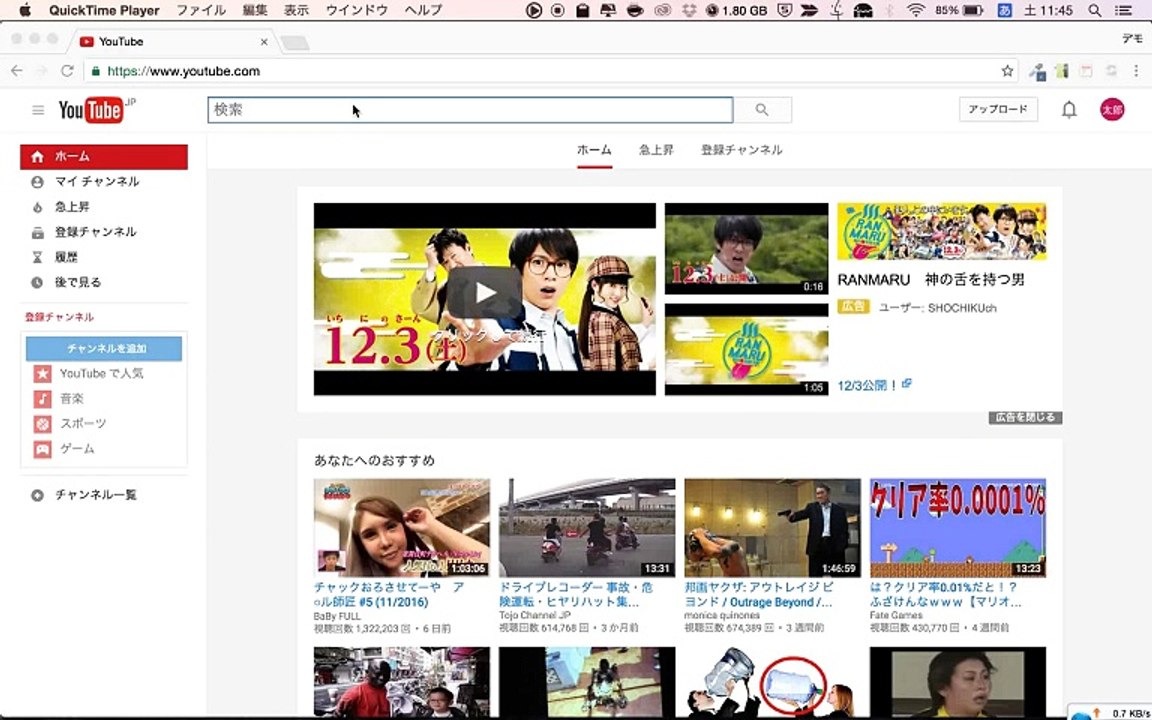Click the マイ チャンネル person icon
Viewport: 1152px width, 720px height.
pyautogui.click(x=37, y=181)
